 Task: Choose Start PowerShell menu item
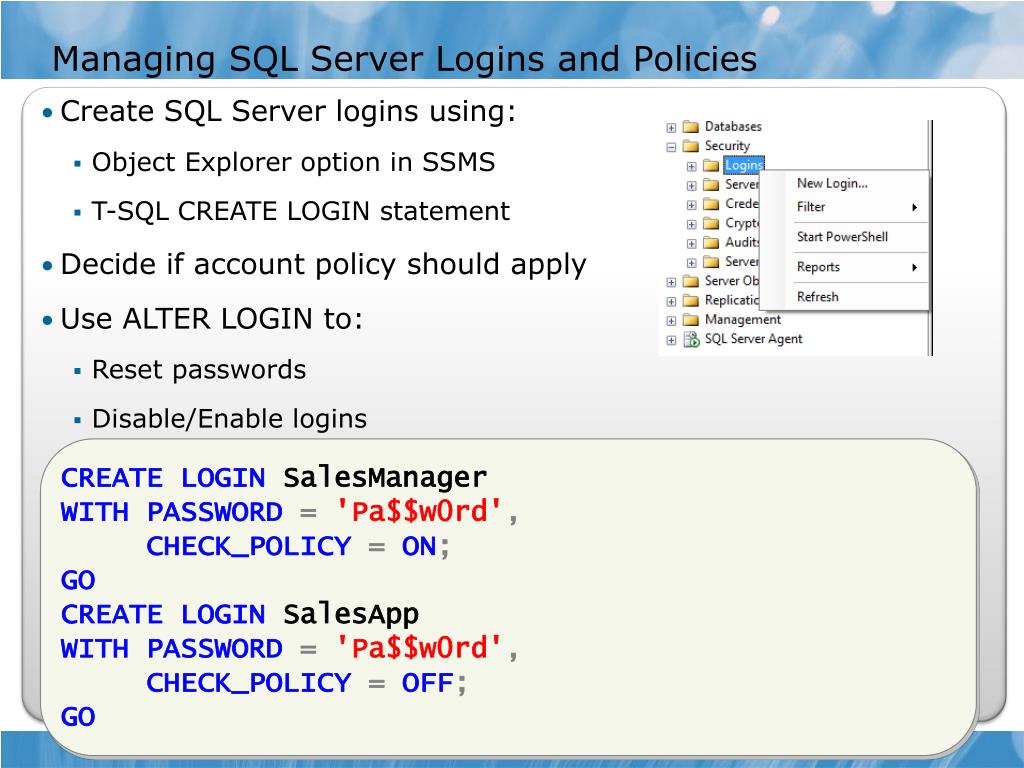pyautogui.click(x=842, y=237)
